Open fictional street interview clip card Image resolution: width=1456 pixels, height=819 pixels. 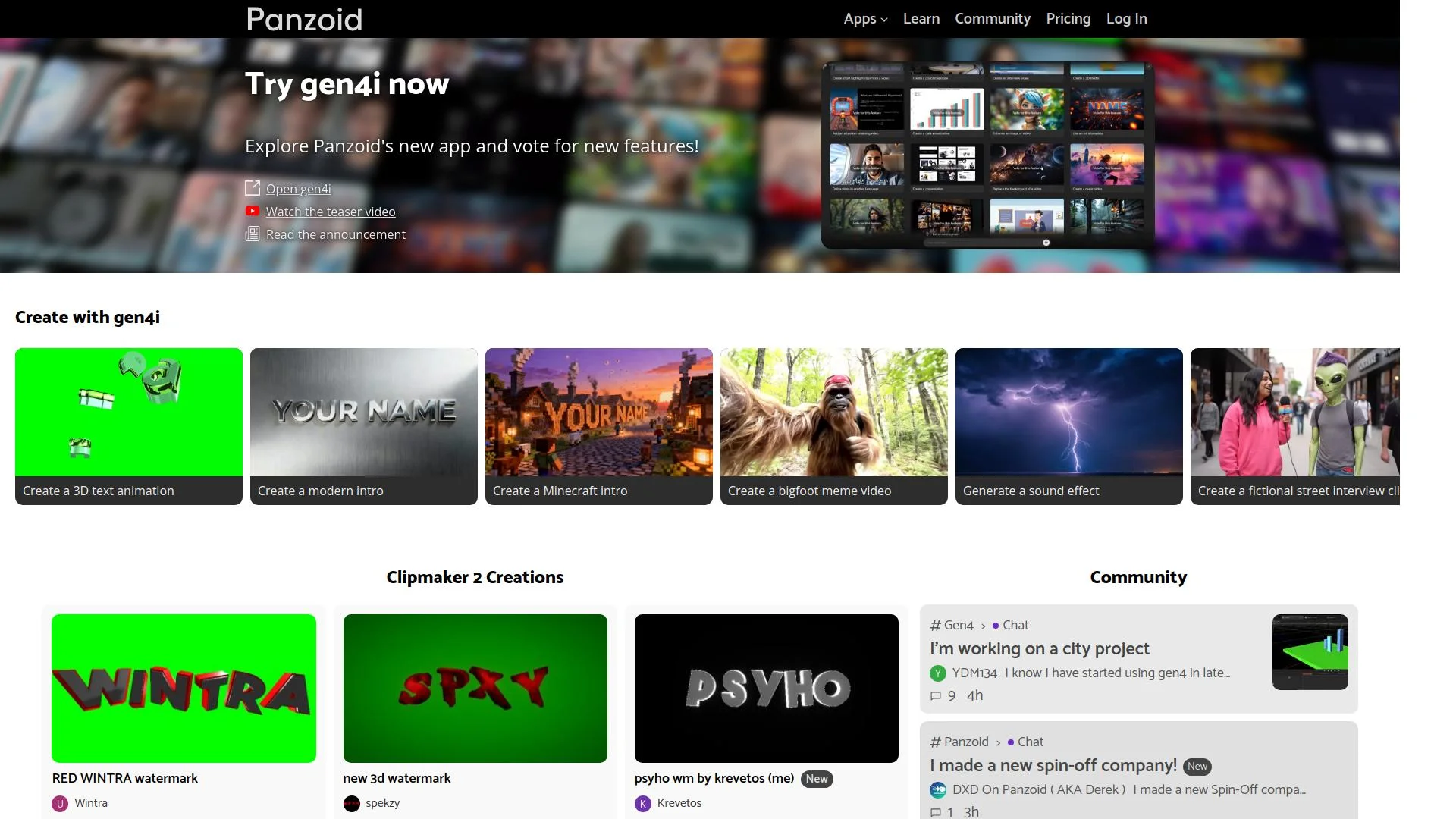(1295, 426)
